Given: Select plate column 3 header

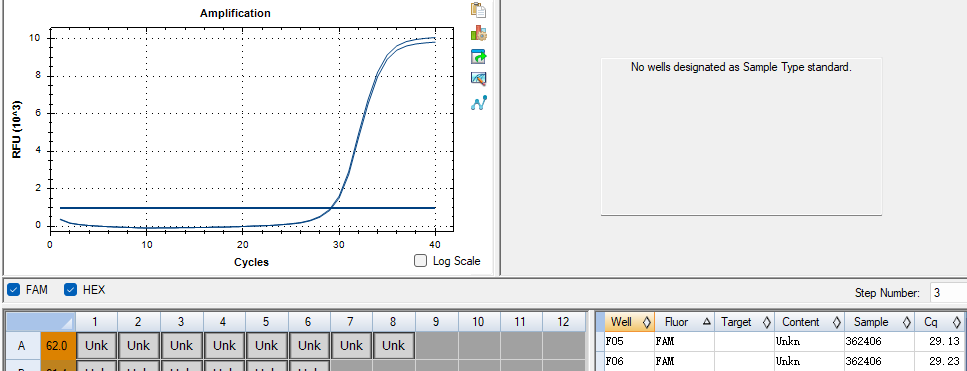Looking at the screenshot, I should (181, 322).
